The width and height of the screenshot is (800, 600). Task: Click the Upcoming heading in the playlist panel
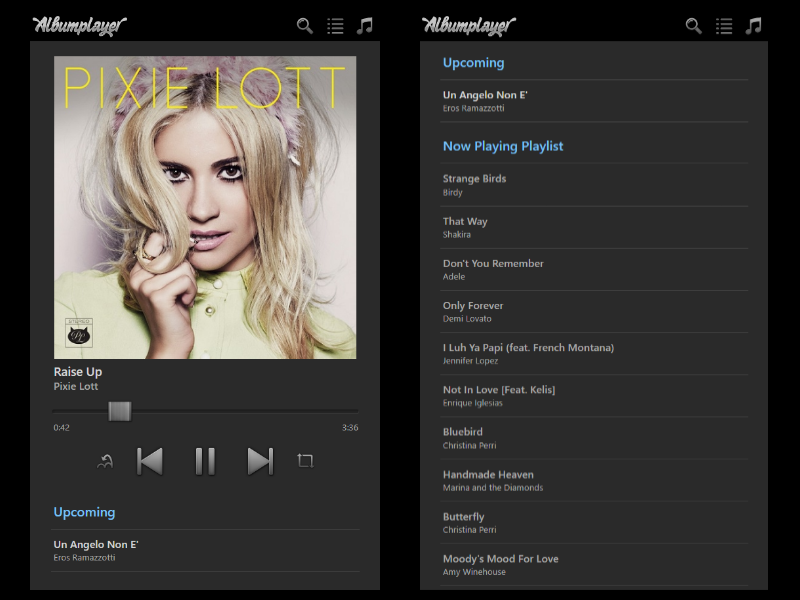click(x=473, y=63)
